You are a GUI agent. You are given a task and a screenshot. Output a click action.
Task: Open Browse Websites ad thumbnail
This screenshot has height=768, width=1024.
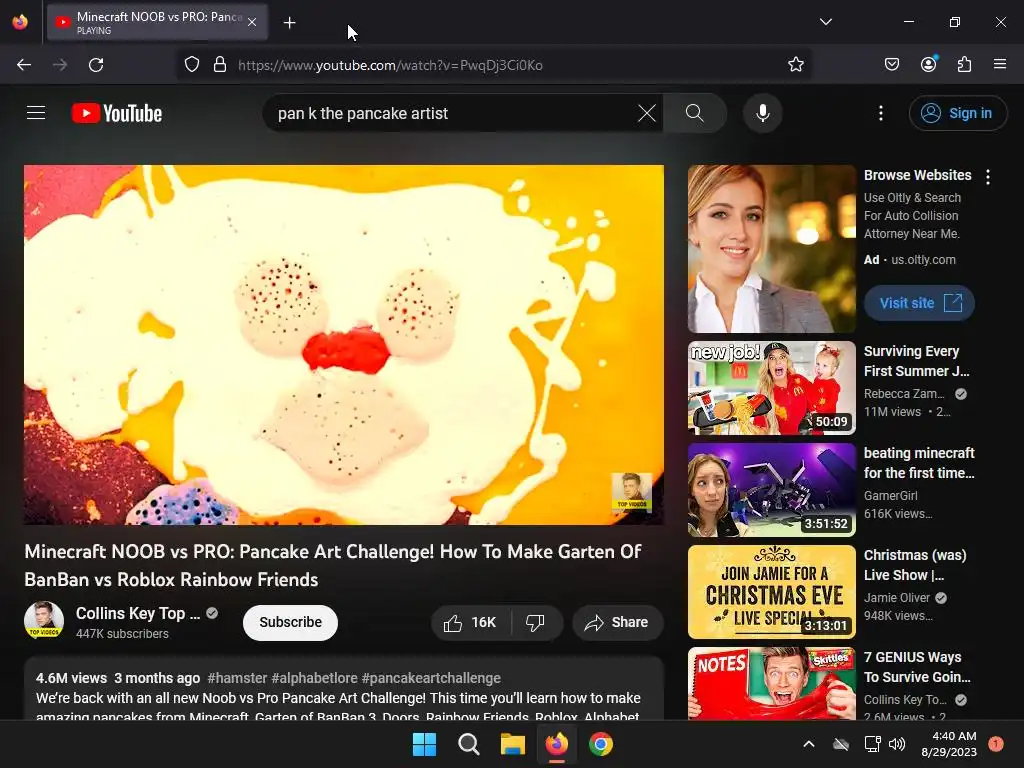tap(771, 249)
